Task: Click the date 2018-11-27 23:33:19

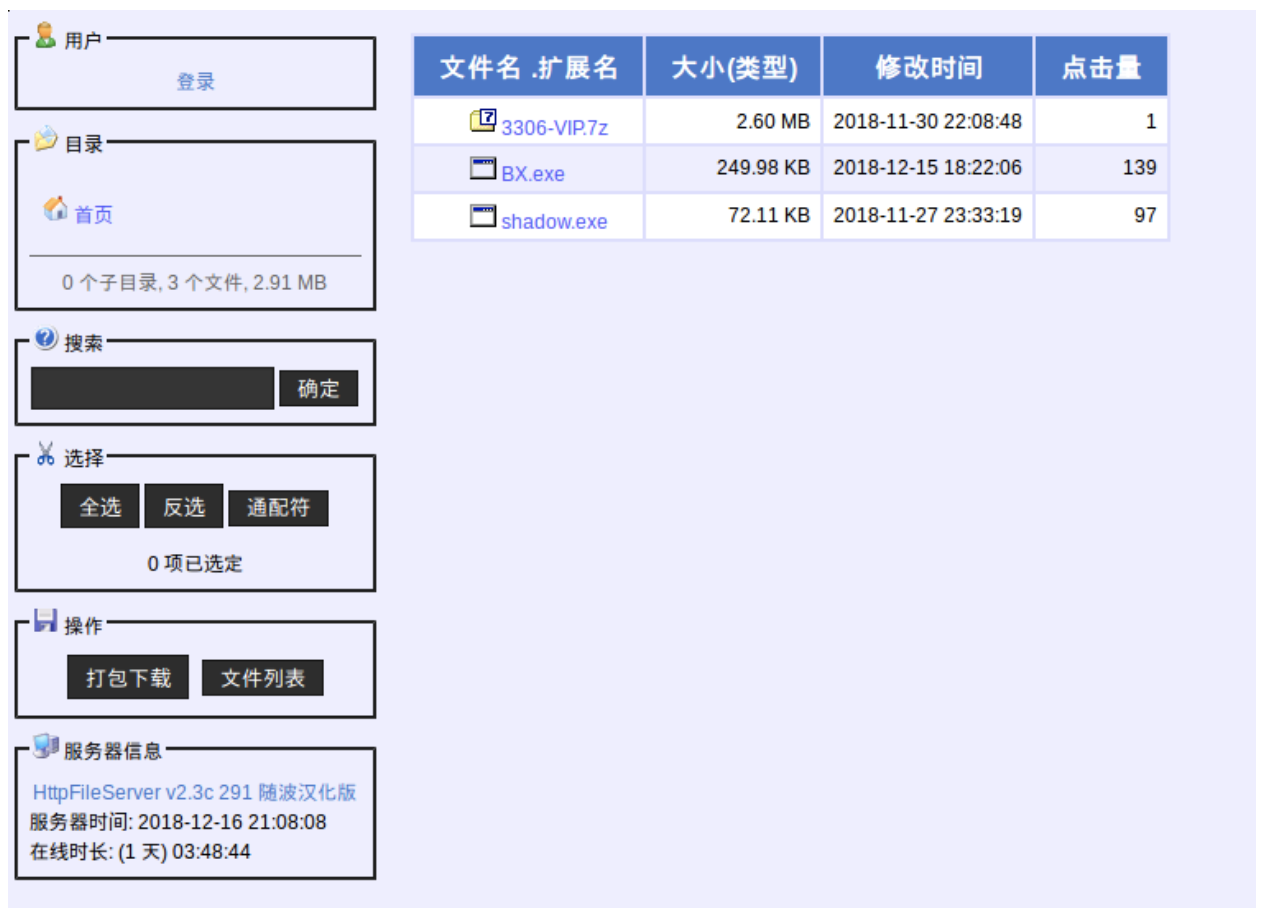Action: tap(928, 215)
